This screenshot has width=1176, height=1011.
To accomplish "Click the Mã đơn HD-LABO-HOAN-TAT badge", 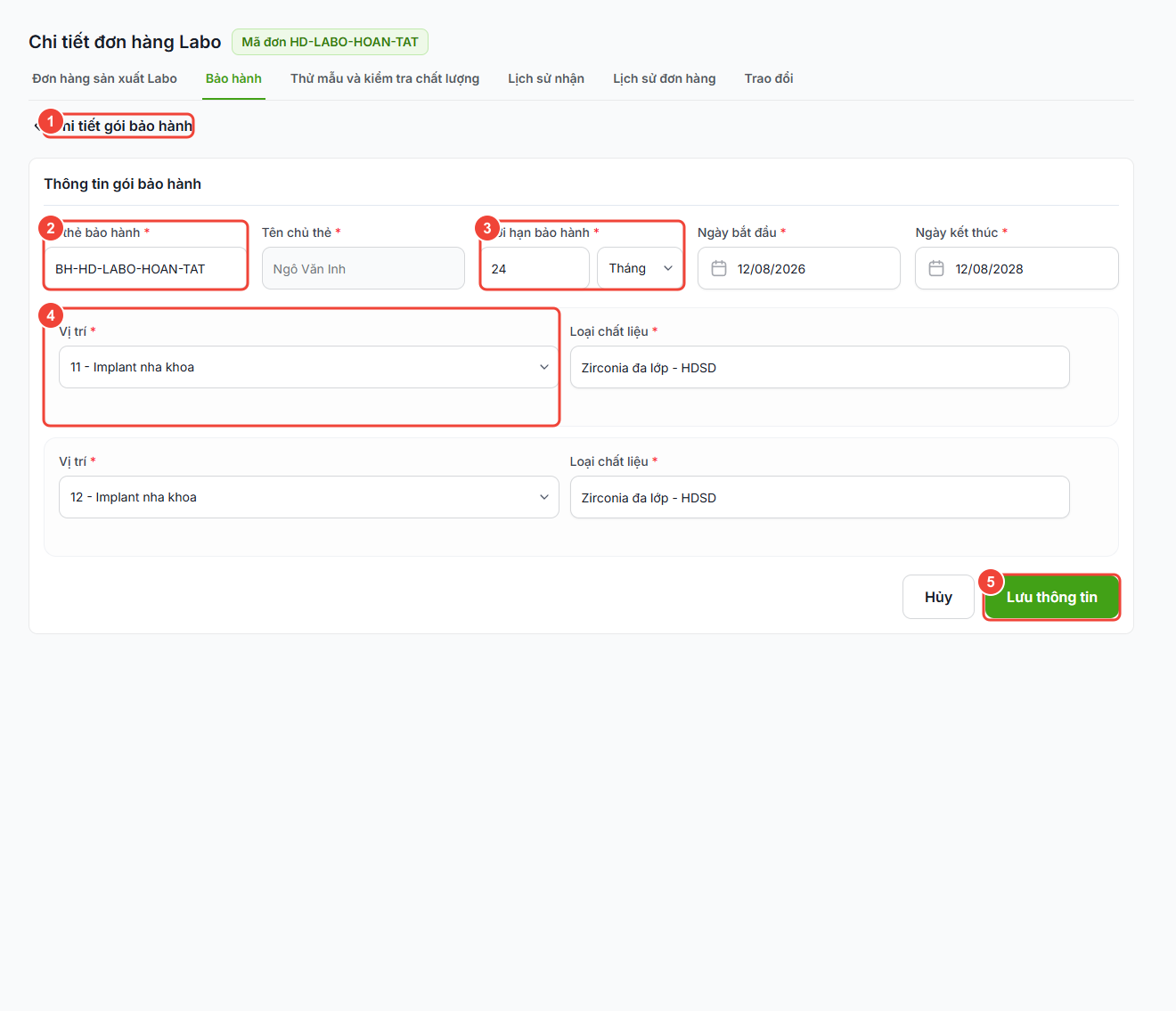I will point(330,42).
